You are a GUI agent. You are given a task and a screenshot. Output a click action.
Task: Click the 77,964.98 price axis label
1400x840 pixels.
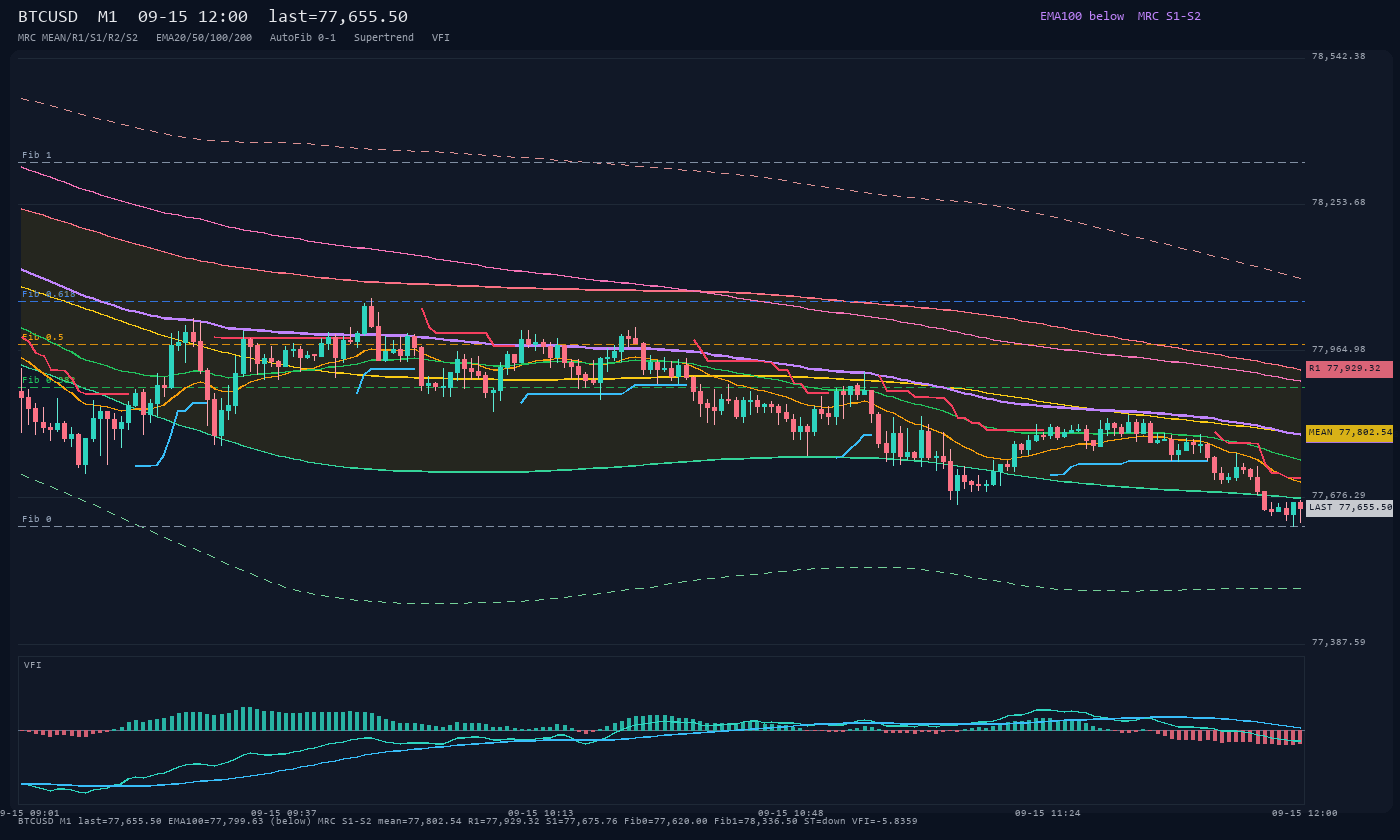coord(1338,350)
